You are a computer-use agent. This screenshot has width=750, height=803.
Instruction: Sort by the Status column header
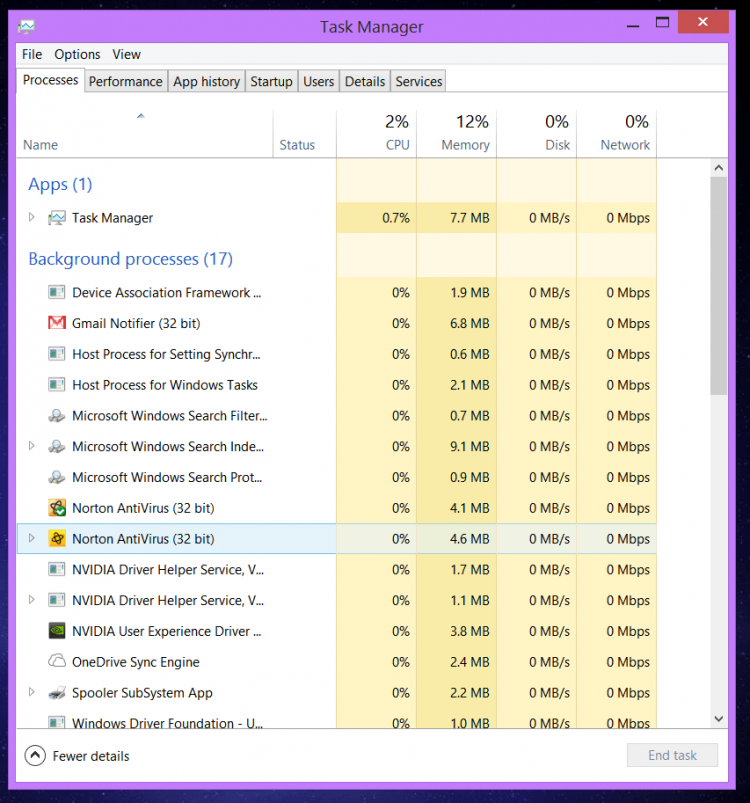304,133
